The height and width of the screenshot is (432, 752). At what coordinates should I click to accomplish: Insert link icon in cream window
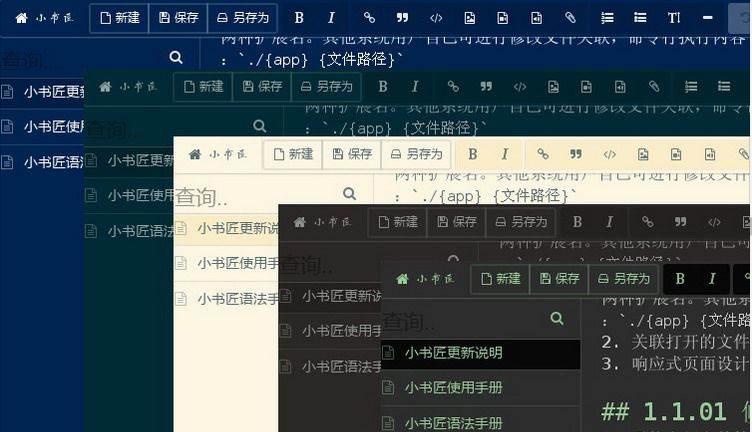[x=542, y=154]
